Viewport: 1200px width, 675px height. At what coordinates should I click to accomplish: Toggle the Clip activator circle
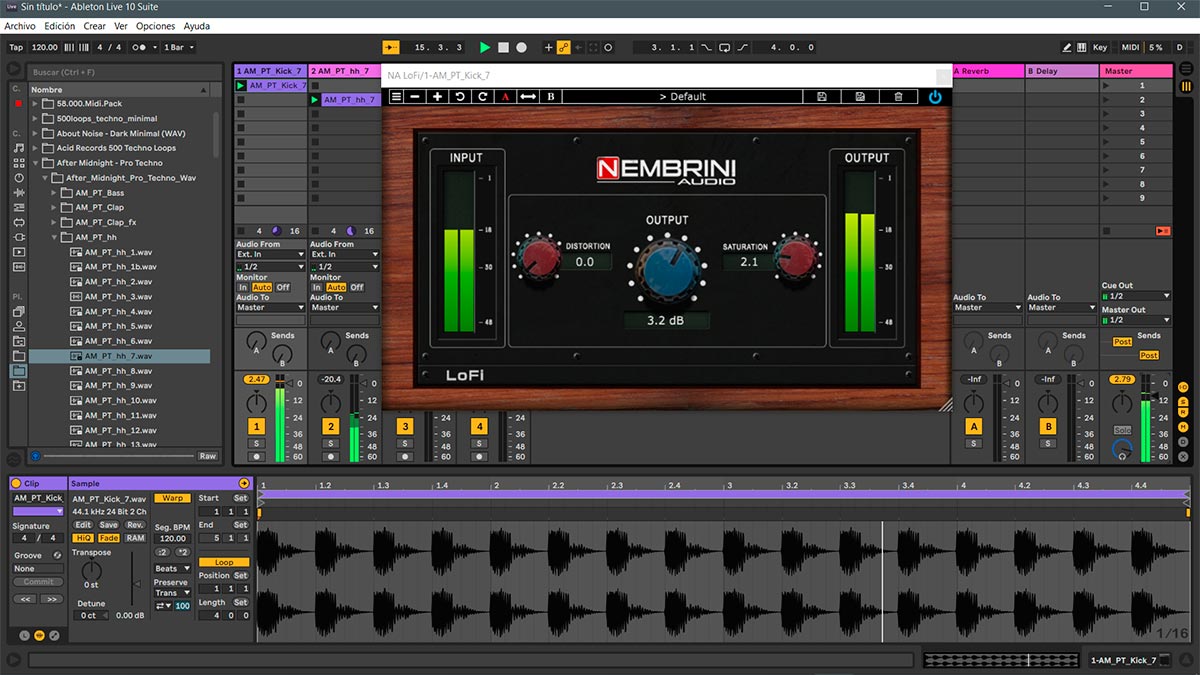click(x=15, y=484)
